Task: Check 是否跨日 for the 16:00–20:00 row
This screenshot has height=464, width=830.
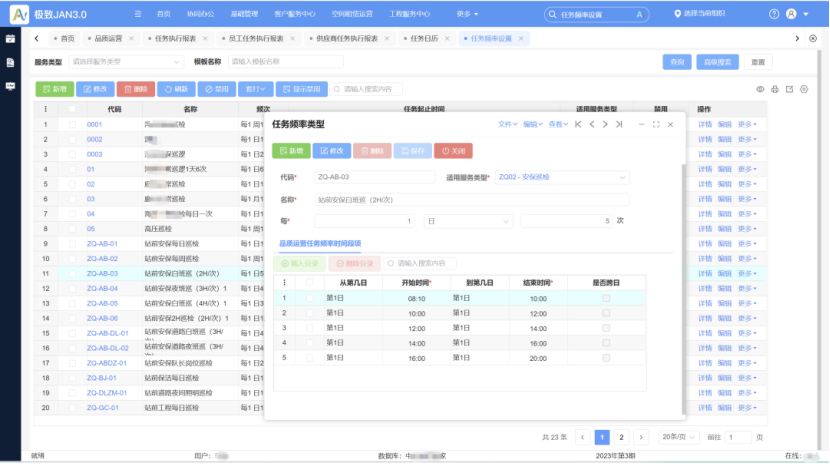Action: click(x=606, y=358)
